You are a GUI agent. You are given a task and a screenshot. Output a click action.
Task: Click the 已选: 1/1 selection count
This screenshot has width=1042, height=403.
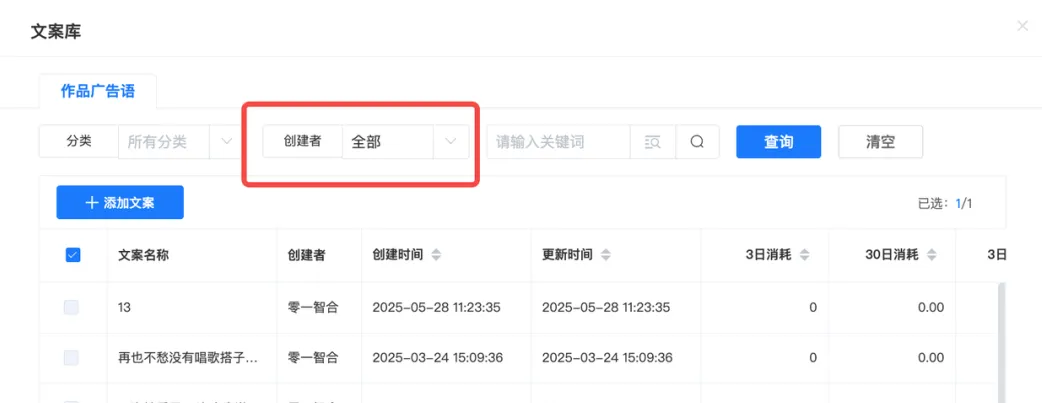tap(945, 203)
